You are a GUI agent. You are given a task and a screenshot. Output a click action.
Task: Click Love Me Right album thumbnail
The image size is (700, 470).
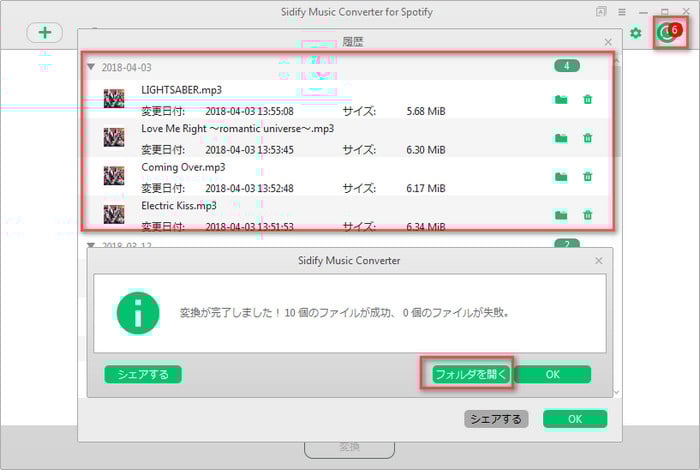(x=114, y=137)
